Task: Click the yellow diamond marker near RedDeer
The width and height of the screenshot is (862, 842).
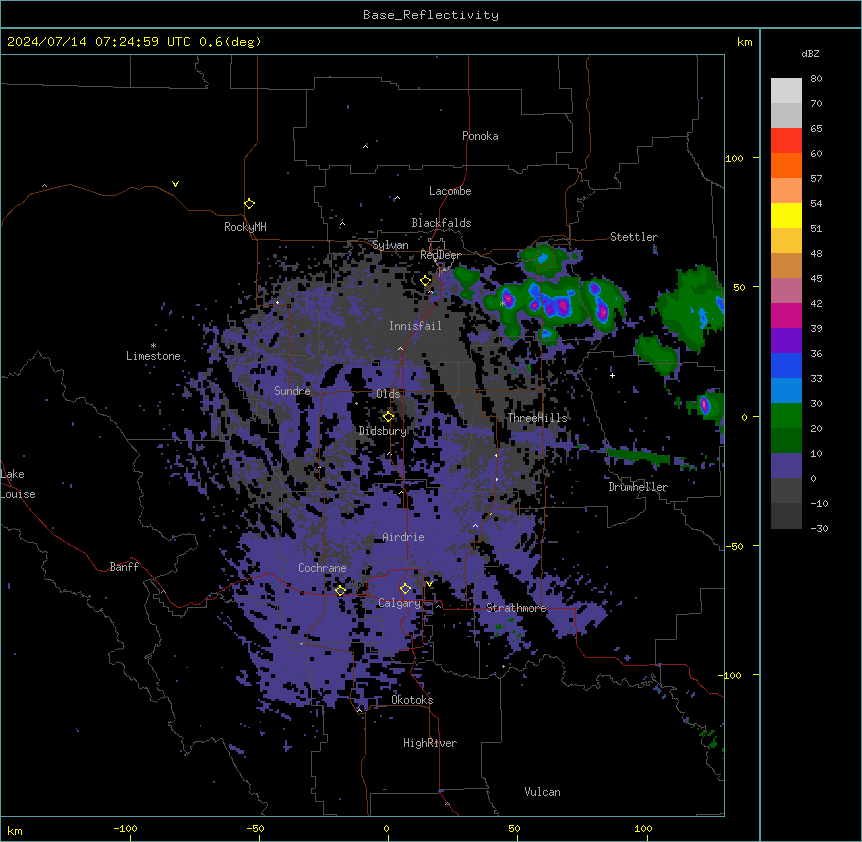Action: [x=426, y=281]
